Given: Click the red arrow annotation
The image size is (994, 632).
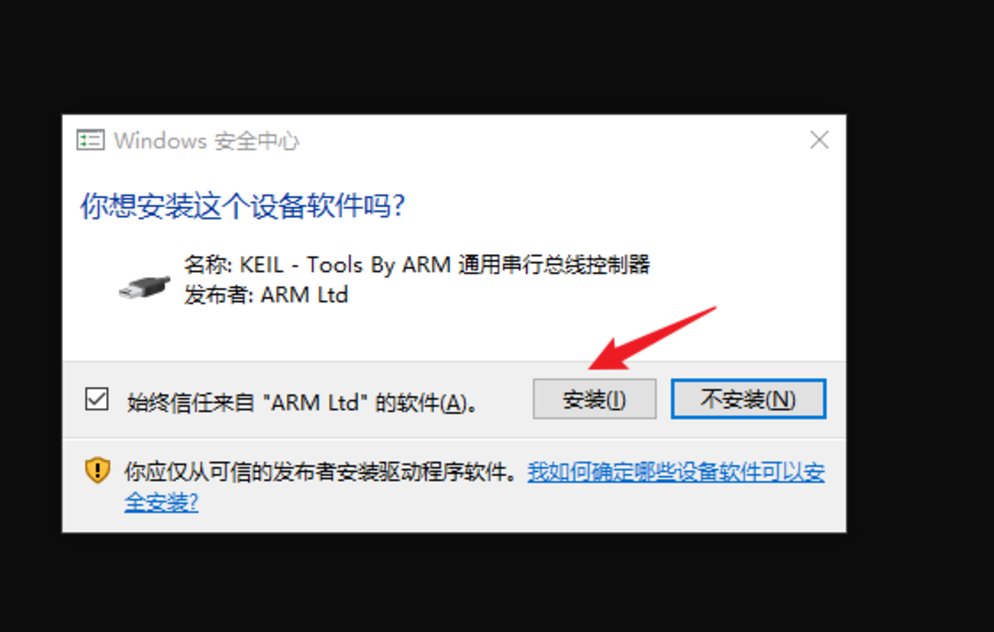Looking at the screenshot, I should click(x=652, y=339).
